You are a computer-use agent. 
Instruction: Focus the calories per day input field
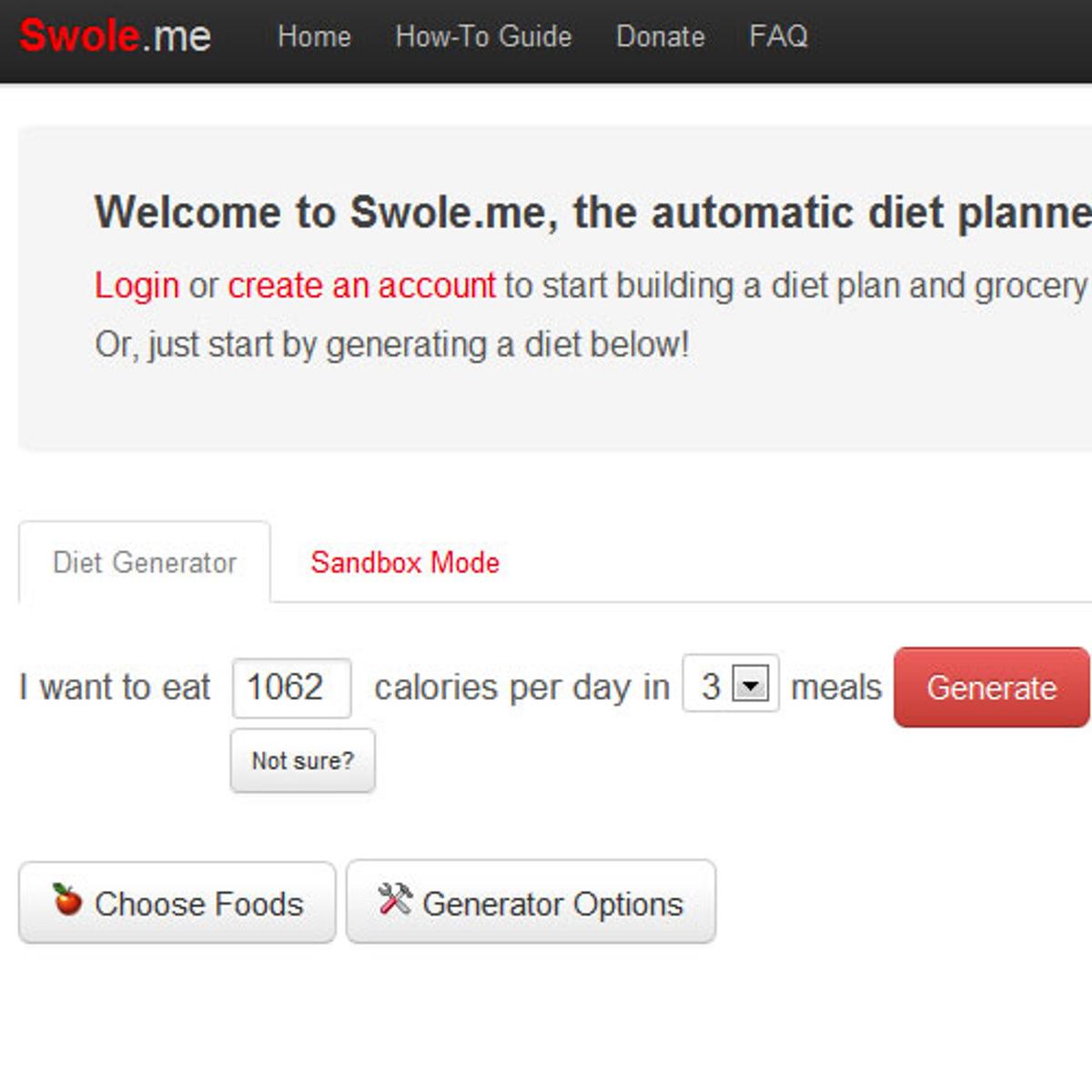coord(291,687)
